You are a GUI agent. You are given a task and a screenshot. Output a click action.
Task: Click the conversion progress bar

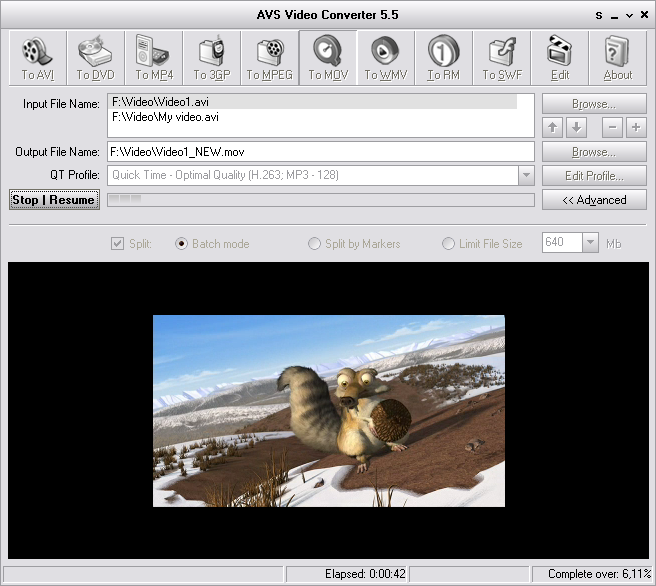pyautogui.click(x=321, y=200)
